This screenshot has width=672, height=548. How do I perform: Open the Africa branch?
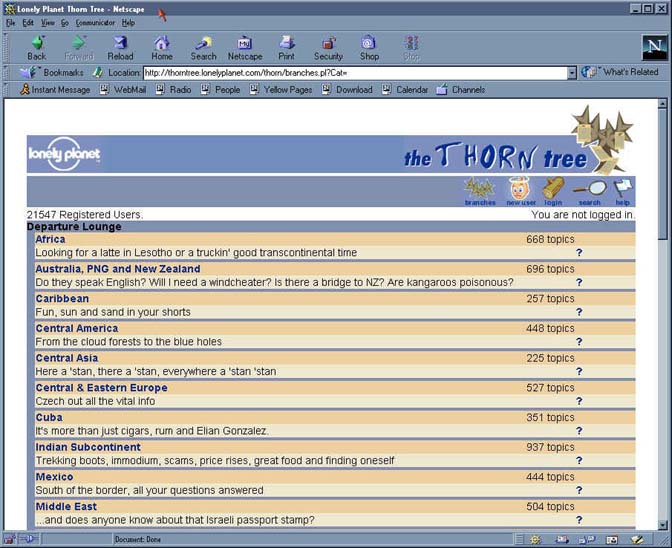(x=50, y=239)
